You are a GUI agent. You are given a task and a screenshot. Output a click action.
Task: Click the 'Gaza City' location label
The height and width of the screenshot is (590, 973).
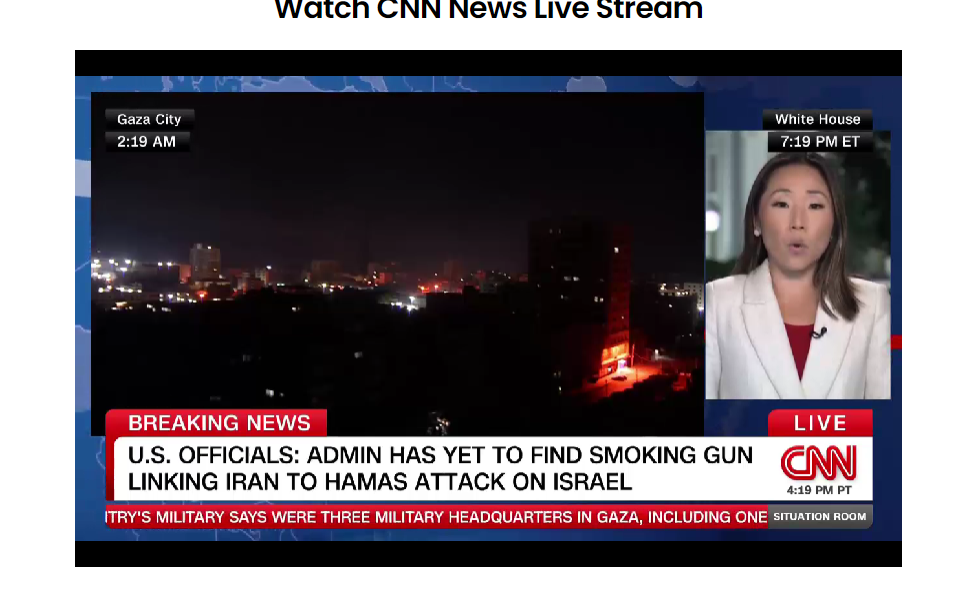pyautogui.click(x=149, y=119)
